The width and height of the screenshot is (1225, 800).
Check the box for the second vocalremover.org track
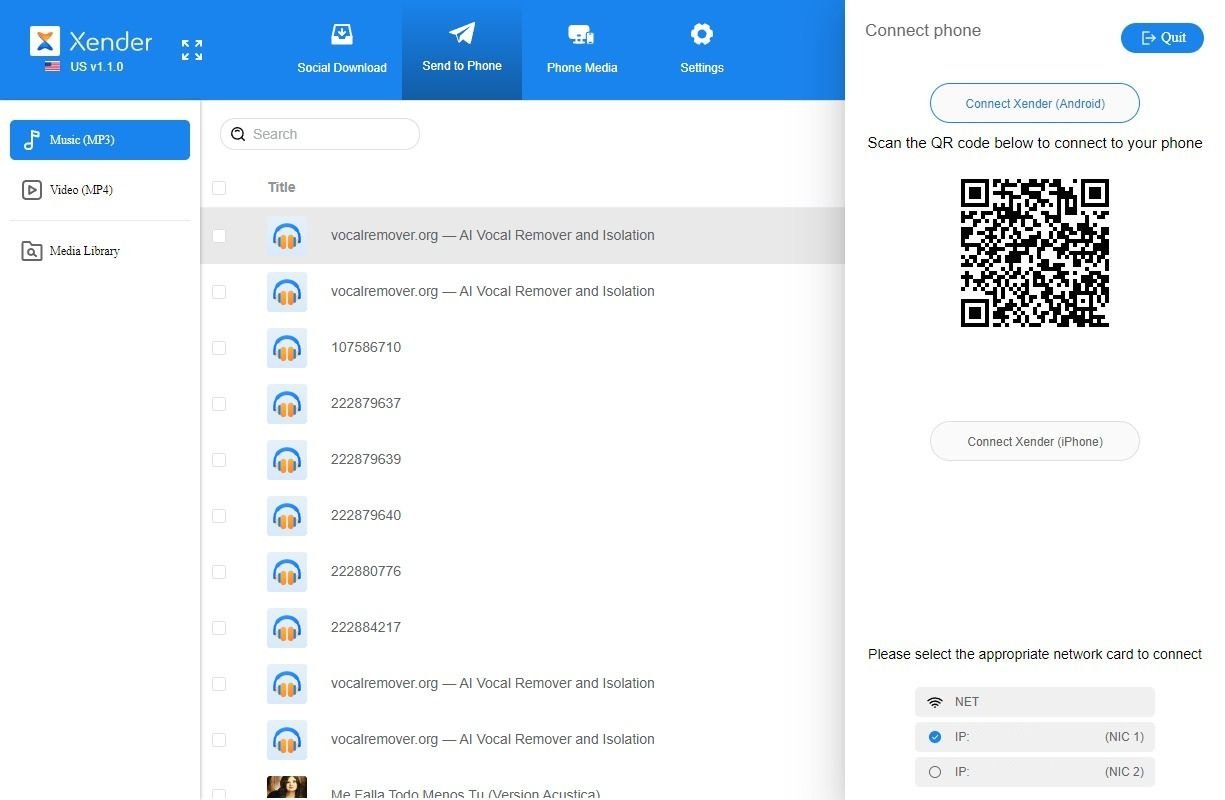(x=219, y=292)
